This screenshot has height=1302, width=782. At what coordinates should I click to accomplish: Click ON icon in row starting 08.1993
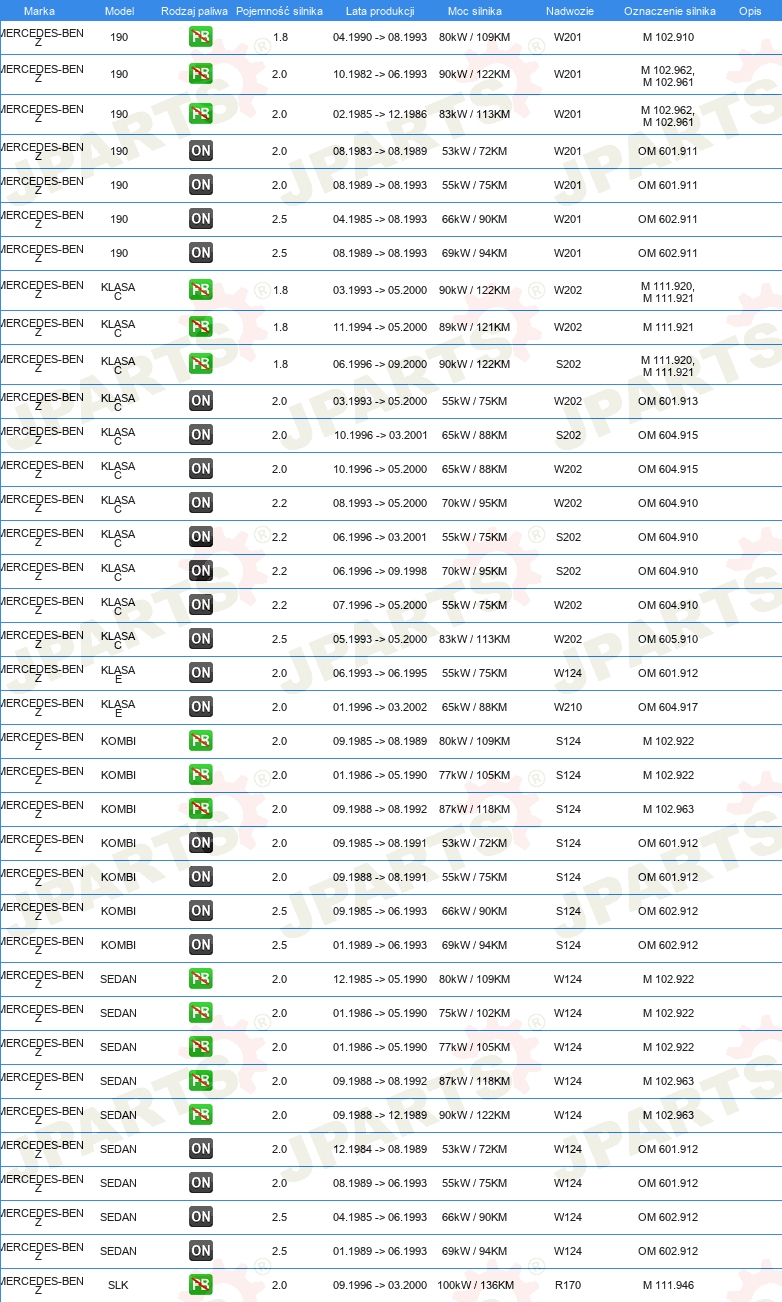coord(201,504)
